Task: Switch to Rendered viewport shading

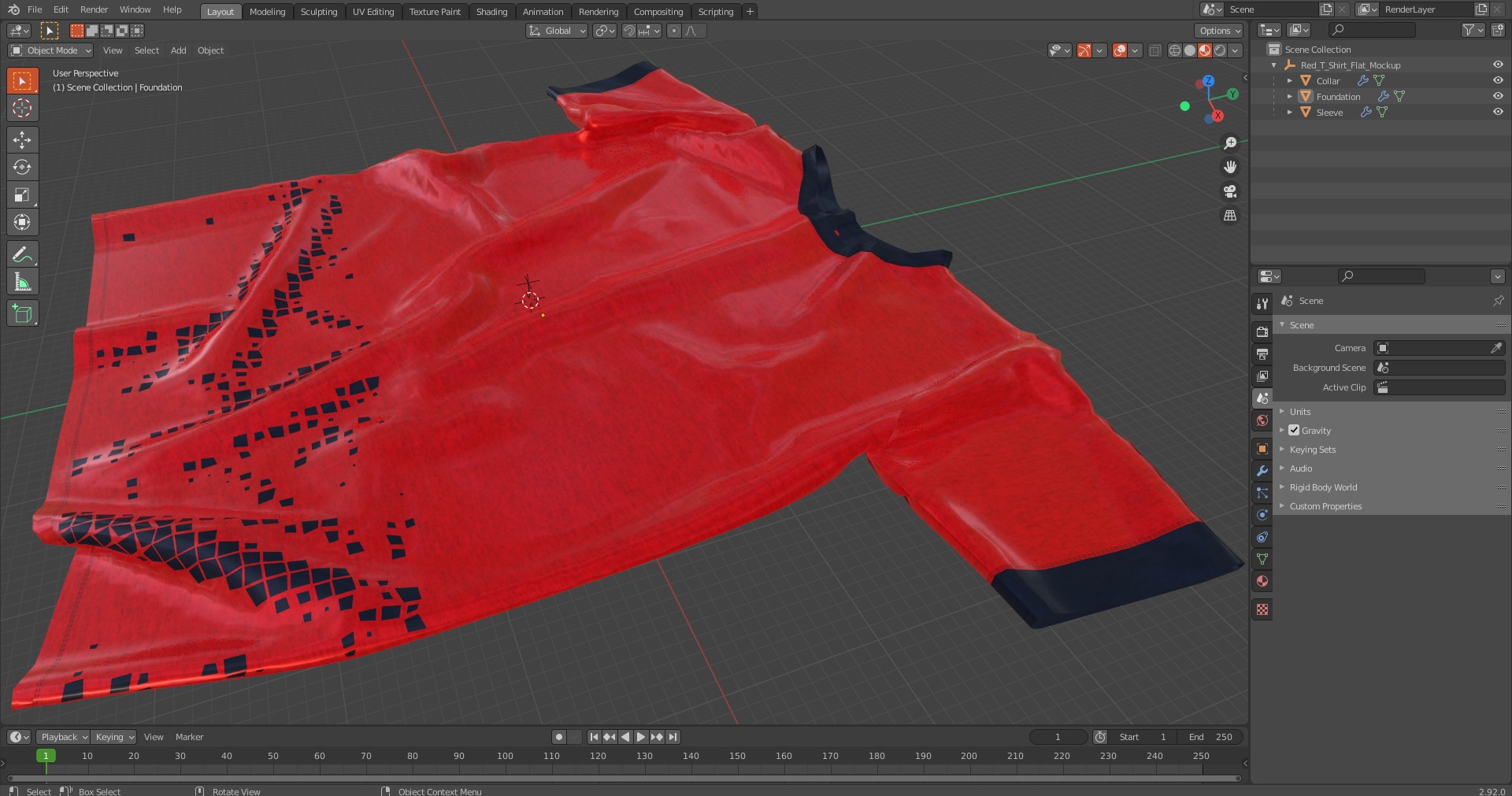Action: click(1220, 50)
